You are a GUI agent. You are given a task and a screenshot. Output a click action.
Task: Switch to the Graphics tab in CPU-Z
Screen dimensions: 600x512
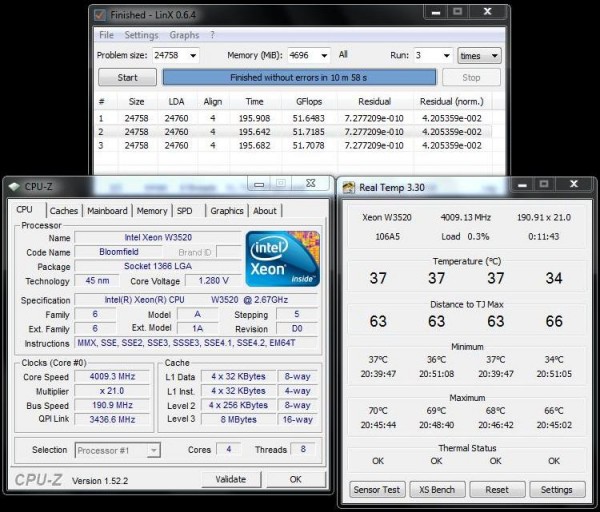click(227, 211)
